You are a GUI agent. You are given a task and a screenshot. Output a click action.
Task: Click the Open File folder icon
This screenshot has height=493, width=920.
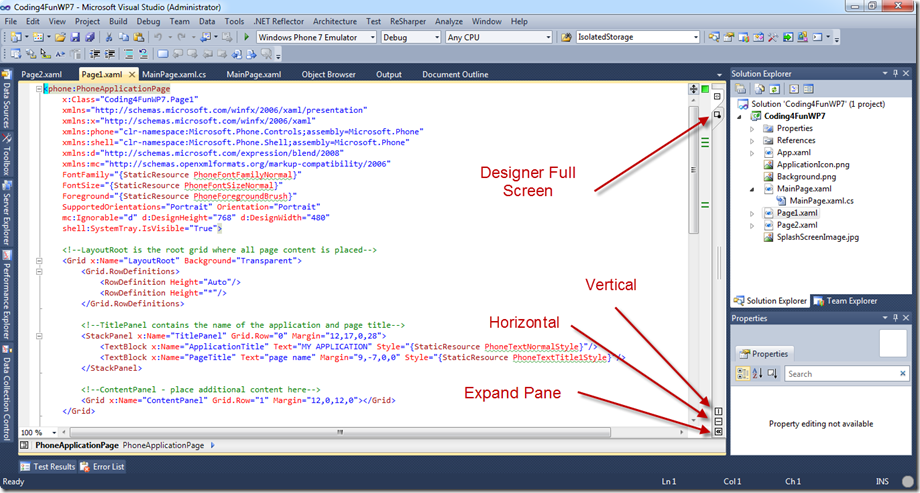(60, 37)
